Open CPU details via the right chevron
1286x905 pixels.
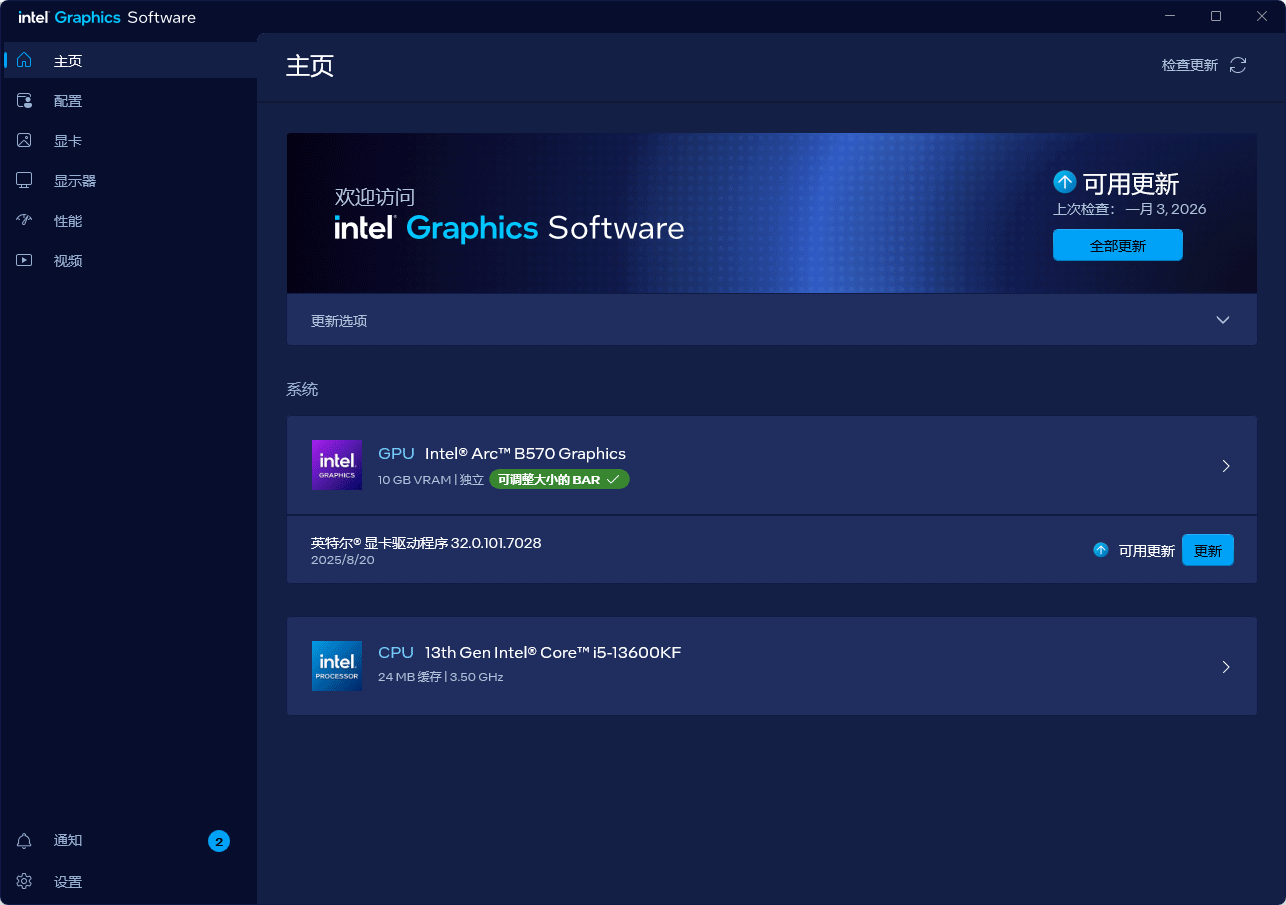point(1226,667)
